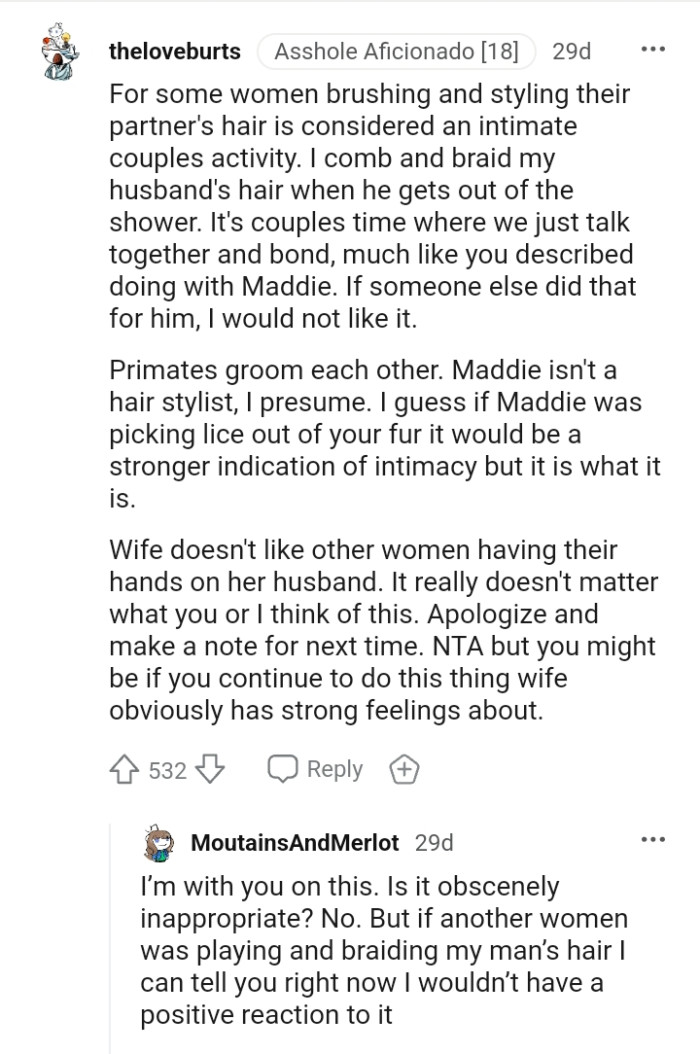Click the 29d timestamp on the top comment
The image size is (700, 1054).
coord(571,52)
